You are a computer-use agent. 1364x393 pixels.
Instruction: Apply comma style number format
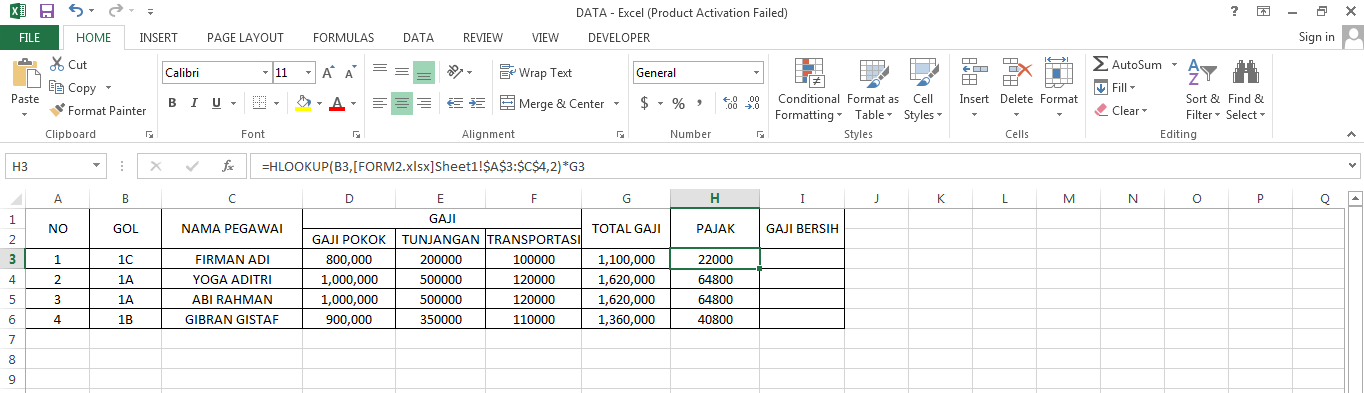[x=699, y=103]
